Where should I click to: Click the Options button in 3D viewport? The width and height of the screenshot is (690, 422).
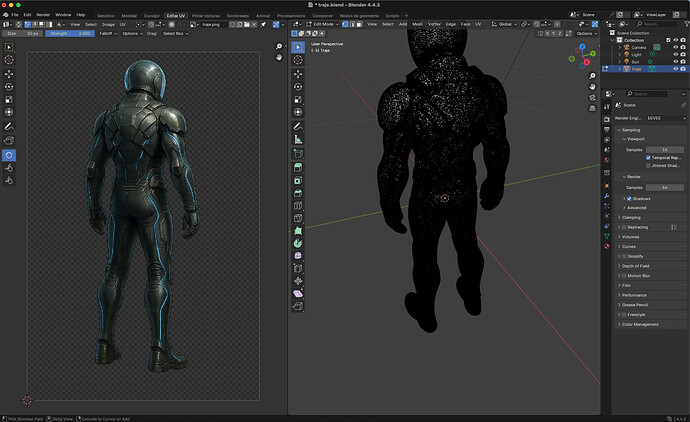587,33
